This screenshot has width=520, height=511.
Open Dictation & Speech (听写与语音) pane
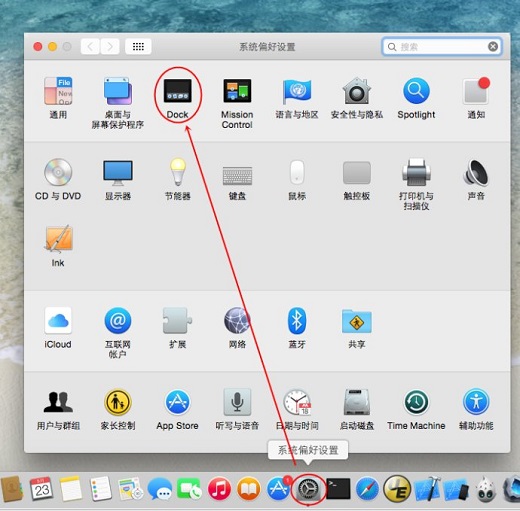(237, 410)
